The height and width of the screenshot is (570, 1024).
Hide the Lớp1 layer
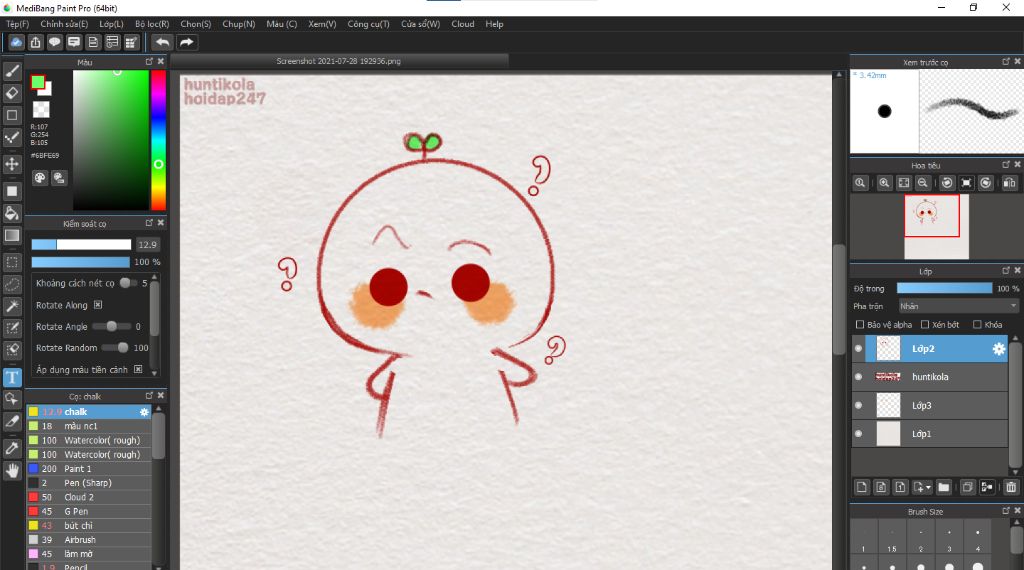click(858, 434)
